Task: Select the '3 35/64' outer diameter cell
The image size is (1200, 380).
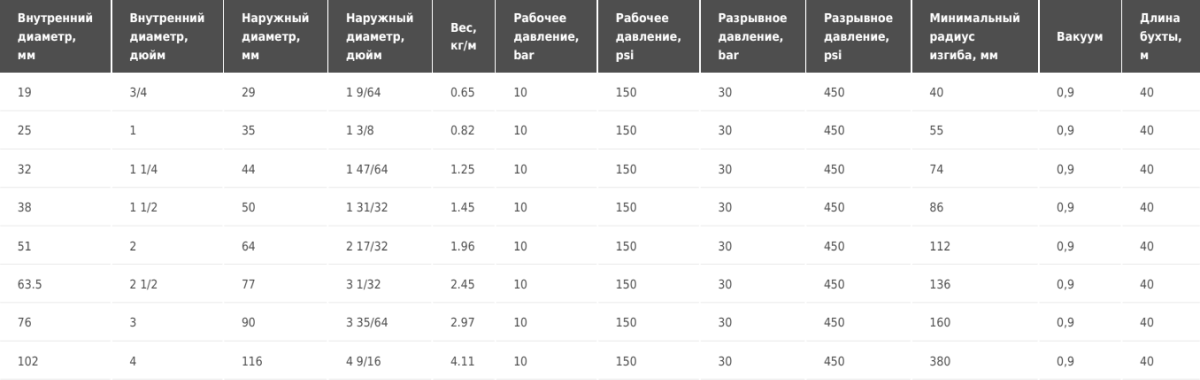Action: (x=367, y=322)
